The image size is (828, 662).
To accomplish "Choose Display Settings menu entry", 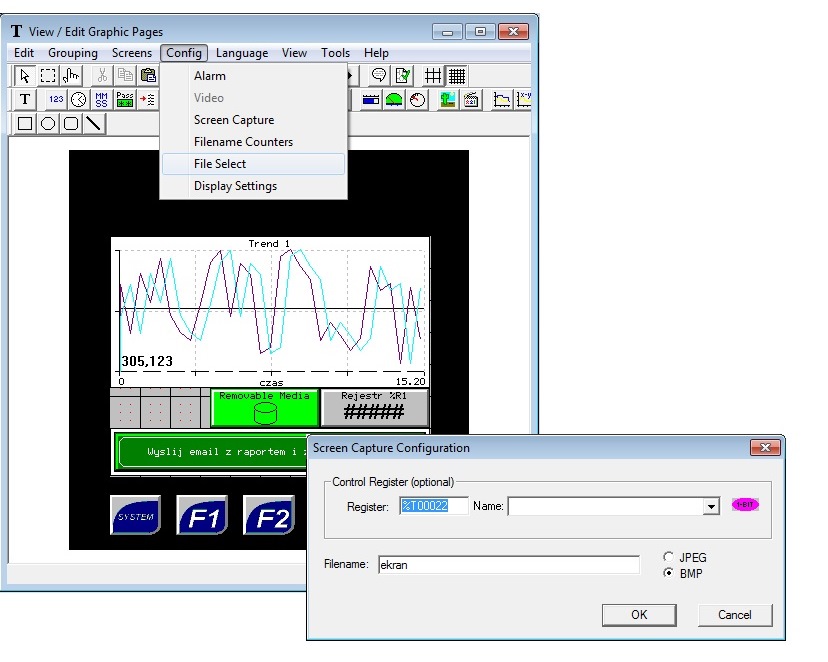I will pyautogui.click(x=253, y=186).
